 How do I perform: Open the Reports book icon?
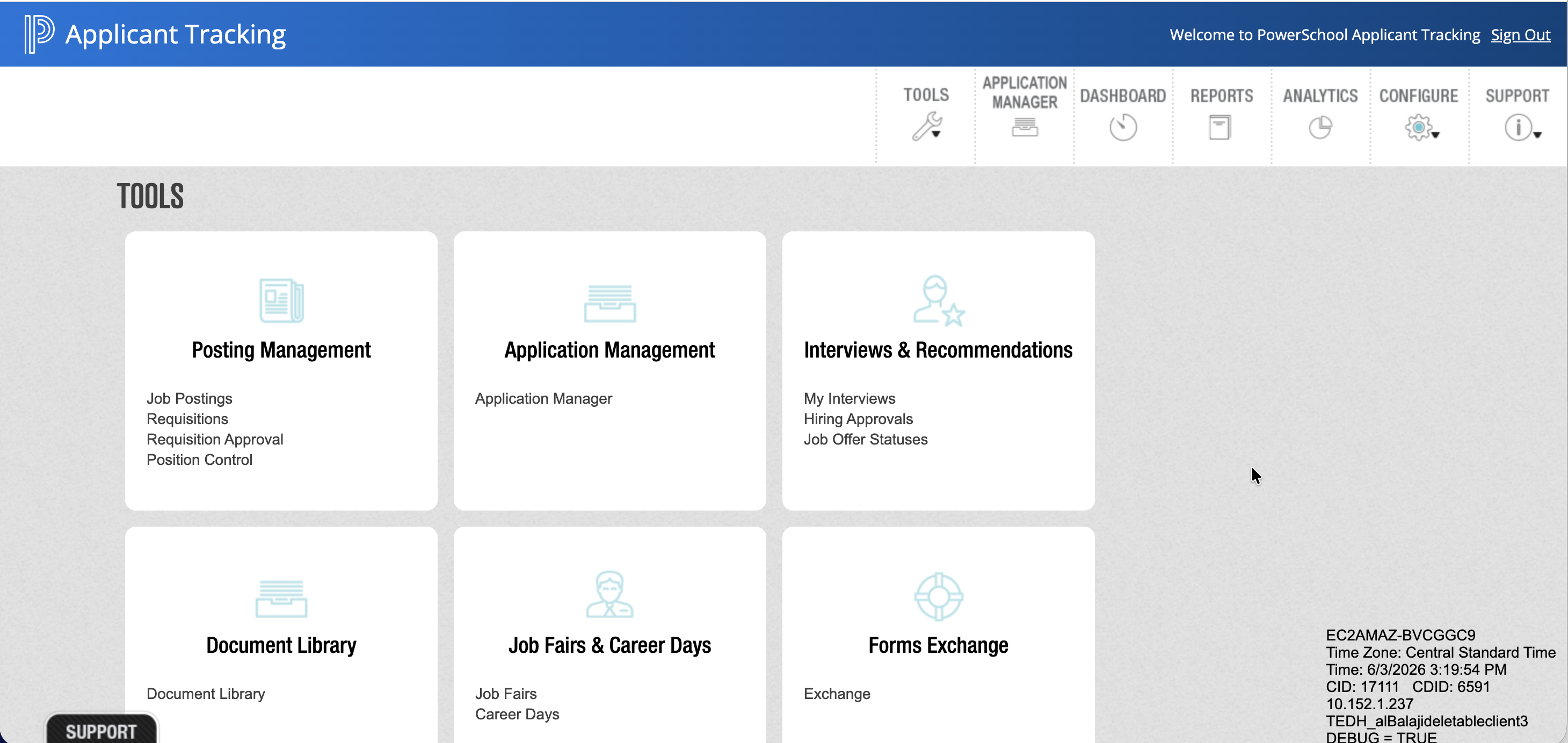pos(1219,127)
